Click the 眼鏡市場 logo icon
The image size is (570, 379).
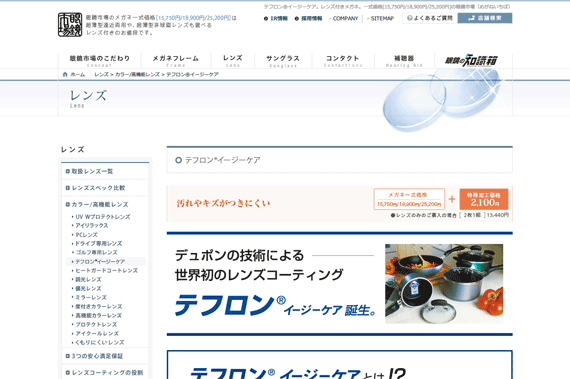click(x=70, y=25)
